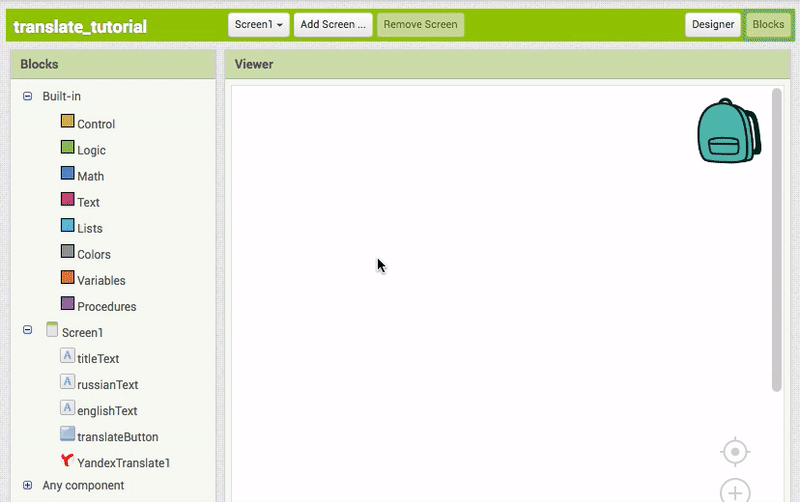Collapse the Built-in blocks tree
800x502 pixels.
[x=28, y=96]
